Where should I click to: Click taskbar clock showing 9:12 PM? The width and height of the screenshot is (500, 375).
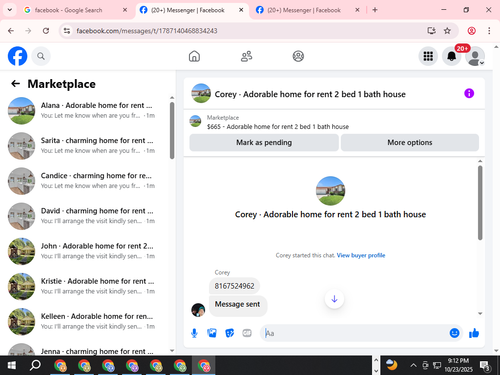[458, 365]
